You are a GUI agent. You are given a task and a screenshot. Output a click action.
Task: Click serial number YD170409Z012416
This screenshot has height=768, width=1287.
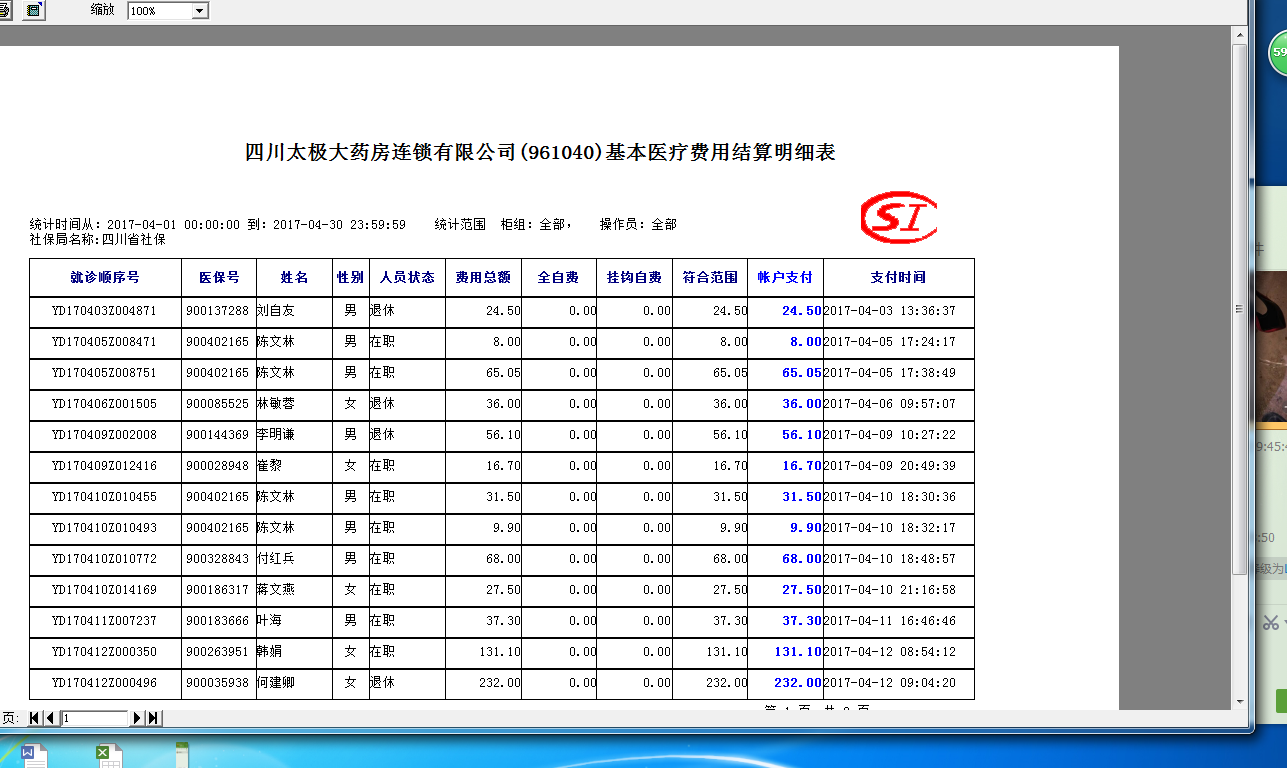pyautogui.click(x=105, y=466)
